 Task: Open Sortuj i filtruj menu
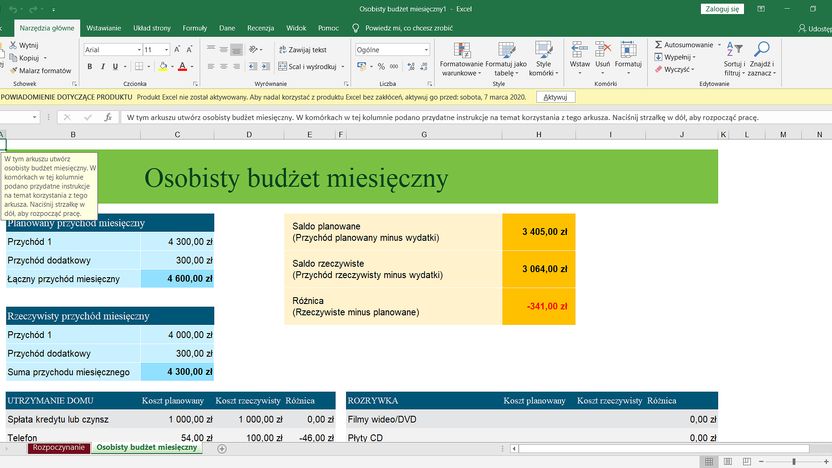click(x=734, y=59)
